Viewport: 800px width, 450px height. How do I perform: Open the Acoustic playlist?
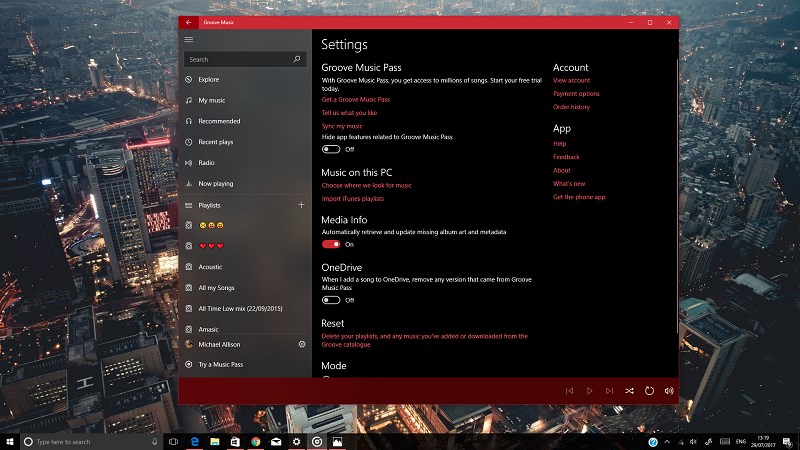coord(210,267)
